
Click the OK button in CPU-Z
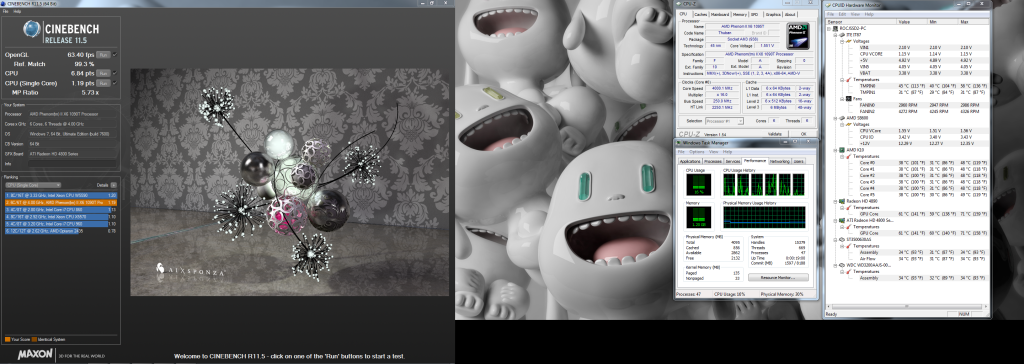(803, 134)
